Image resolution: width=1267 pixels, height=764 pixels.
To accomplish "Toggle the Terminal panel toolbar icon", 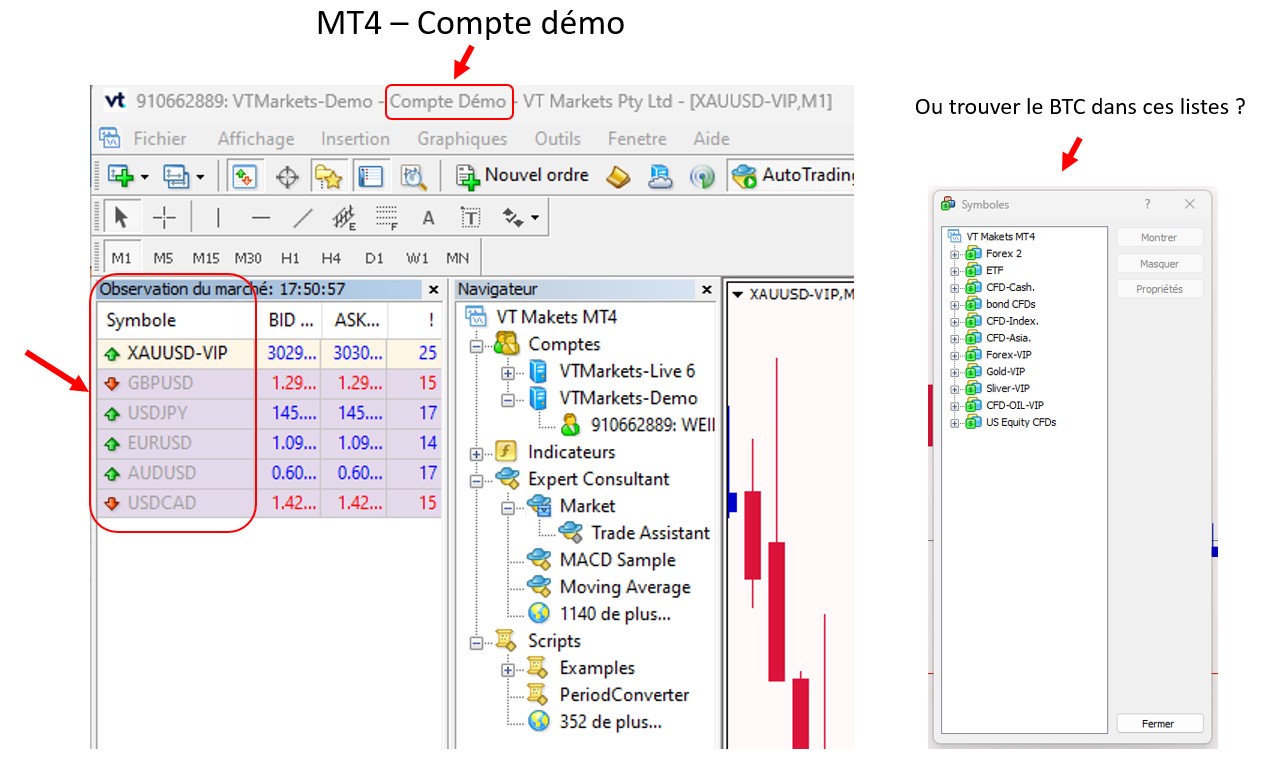I will point(370,177).
